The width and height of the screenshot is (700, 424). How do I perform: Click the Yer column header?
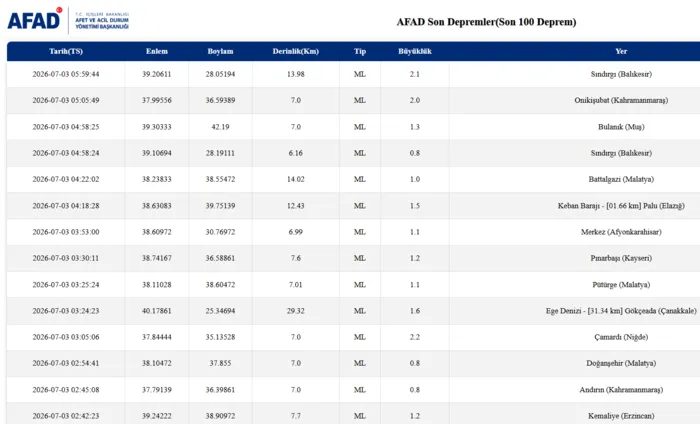click(x=621, y=51)
